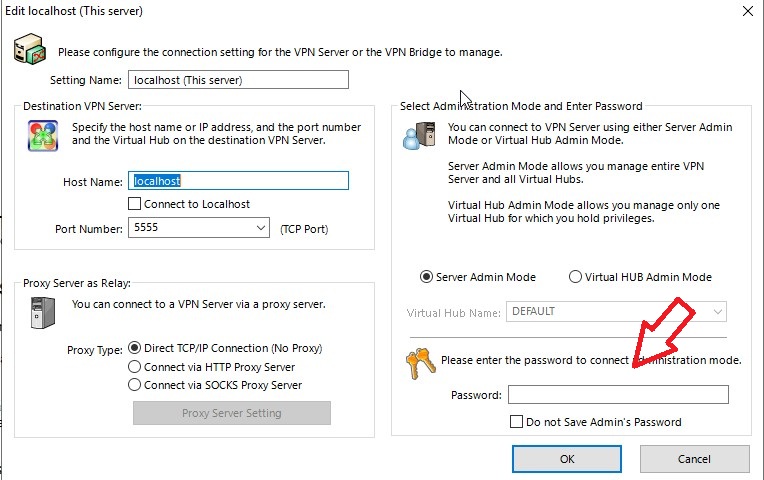764x480 pixels.
Task: Select Server Admin Mode radio button
Action: [x=427, y=277]
